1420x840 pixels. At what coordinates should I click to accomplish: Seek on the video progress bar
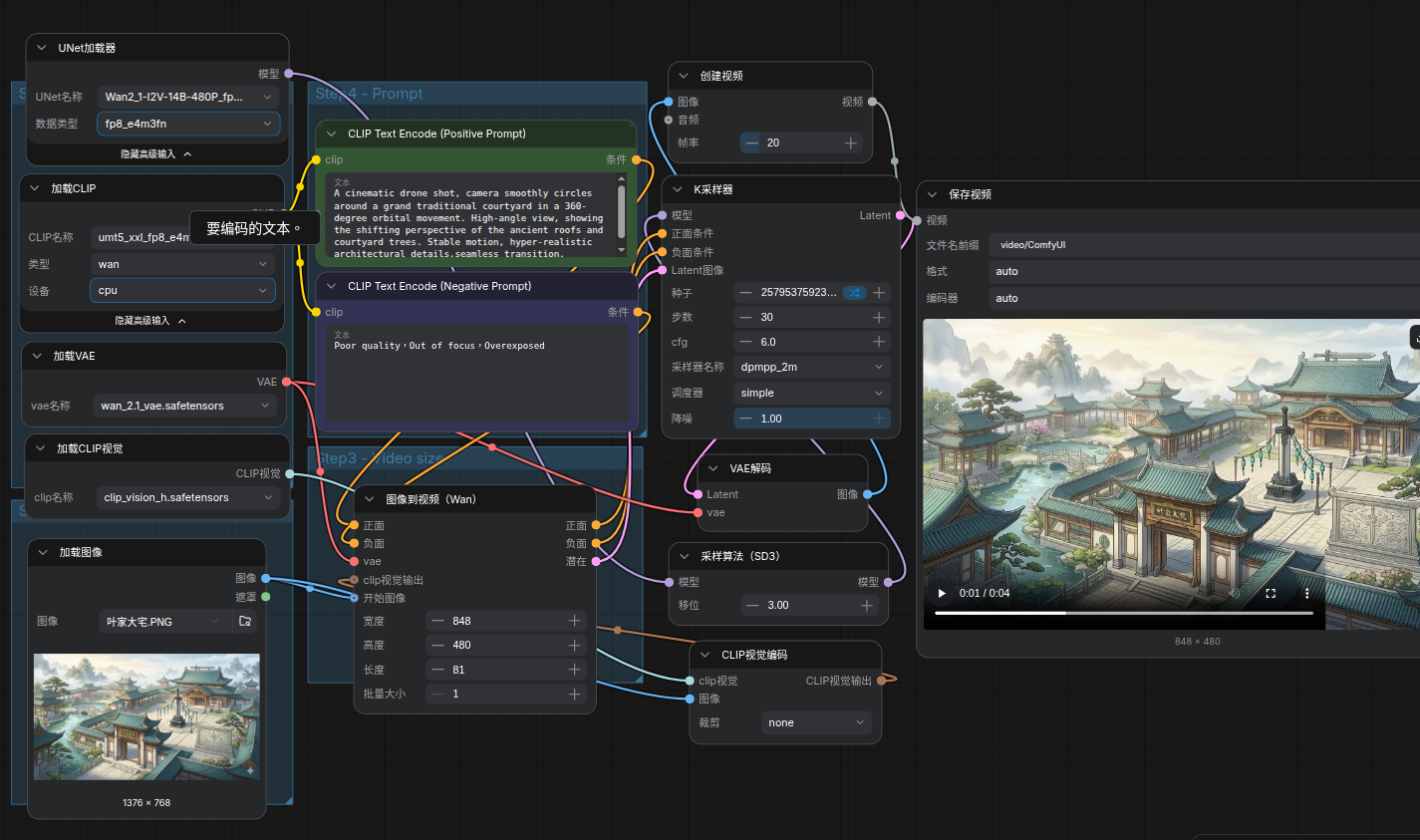tap(1124, 613)
